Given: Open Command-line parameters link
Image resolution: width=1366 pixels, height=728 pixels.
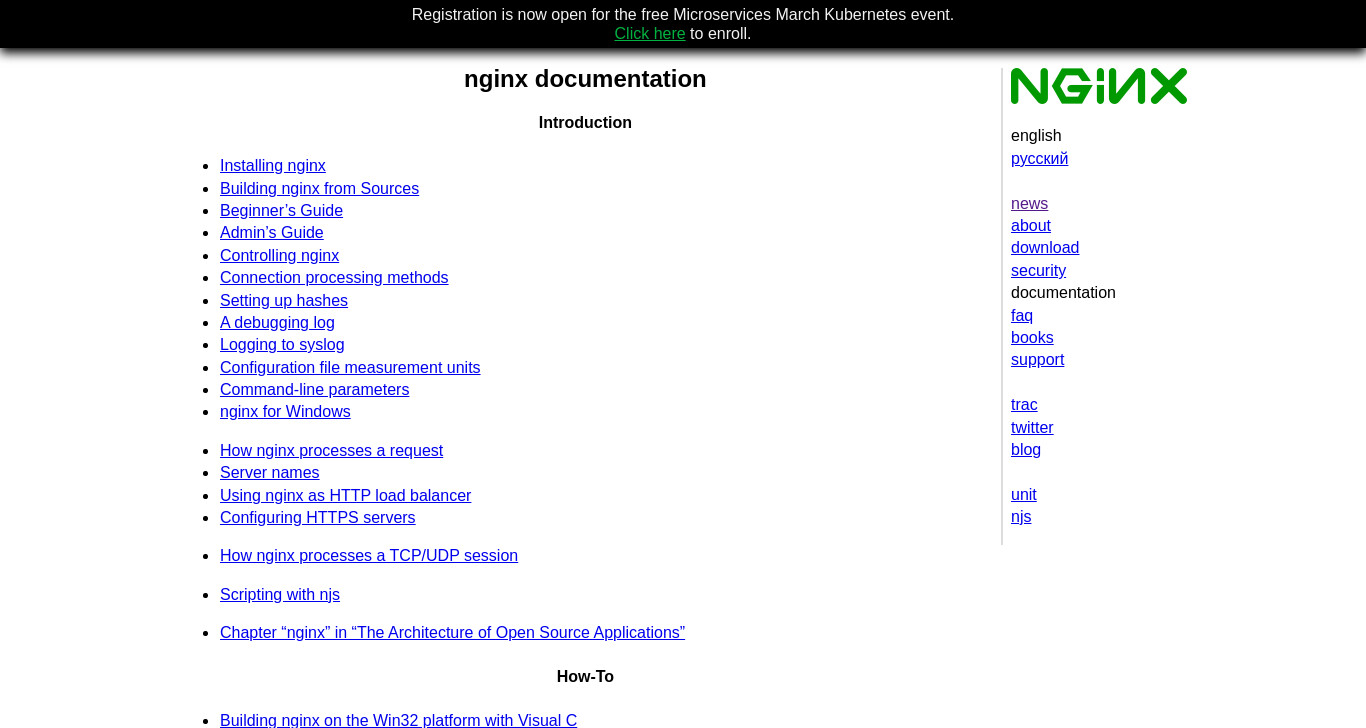Looking at the screenshot, I should coord(314,390).
